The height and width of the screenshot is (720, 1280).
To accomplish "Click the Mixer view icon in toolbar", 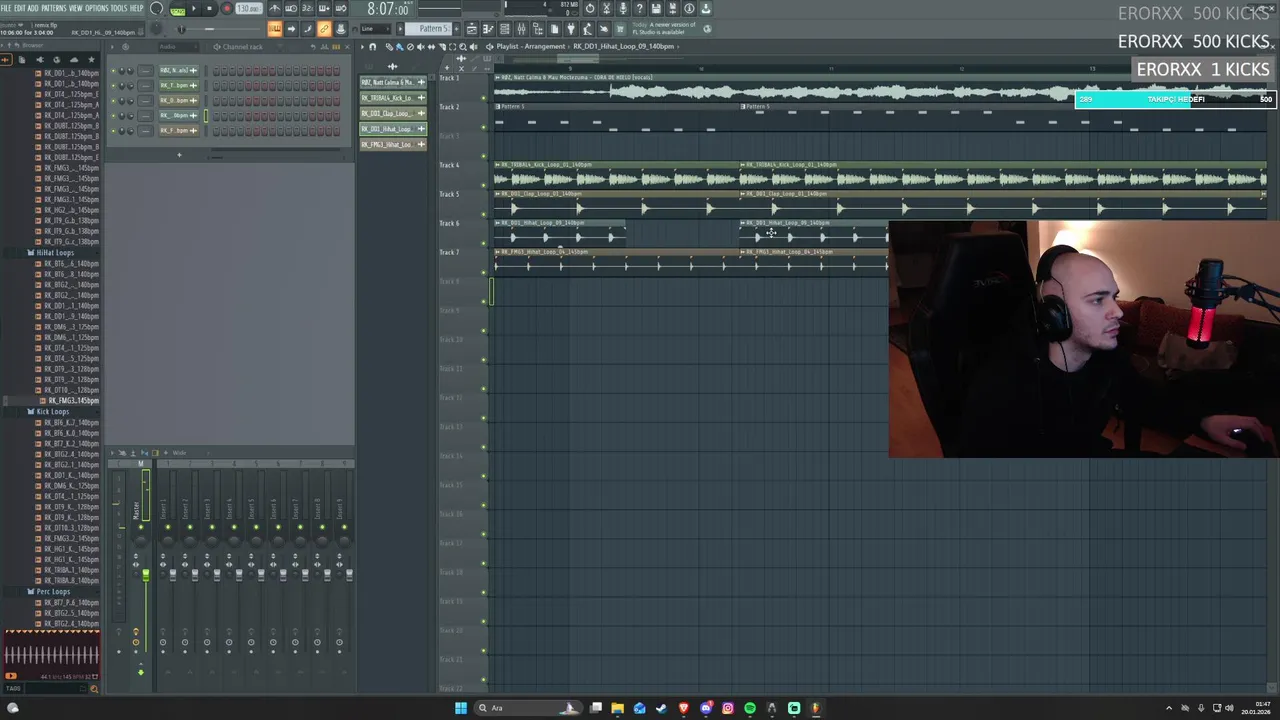I will click(x=520, y=29).
